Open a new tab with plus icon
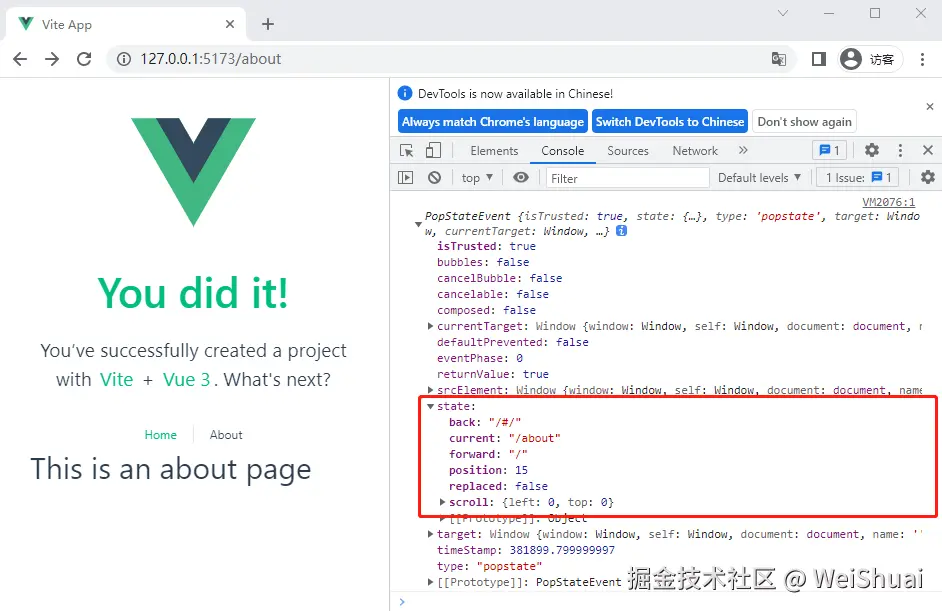 [268, 24]
